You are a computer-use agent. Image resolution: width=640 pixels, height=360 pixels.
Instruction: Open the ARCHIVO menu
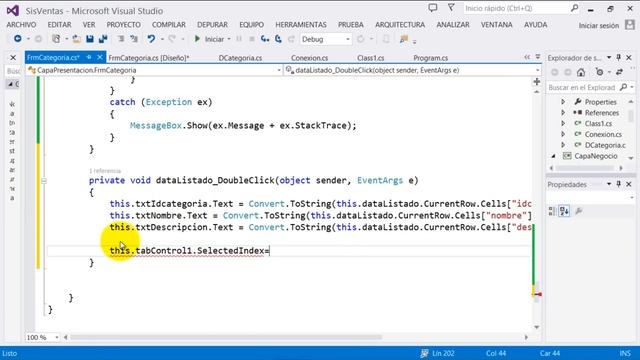21,25
